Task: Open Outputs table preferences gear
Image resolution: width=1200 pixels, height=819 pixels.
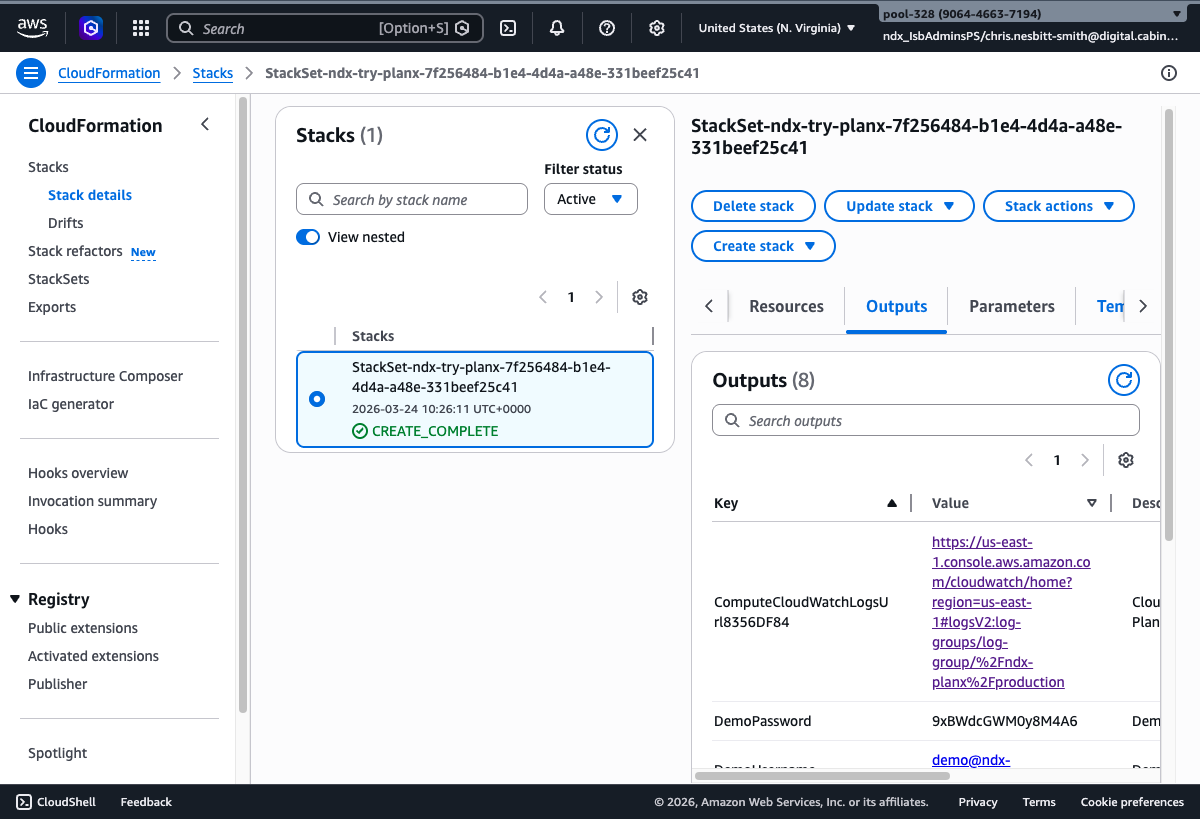Action: click(x=1125, y=459)
